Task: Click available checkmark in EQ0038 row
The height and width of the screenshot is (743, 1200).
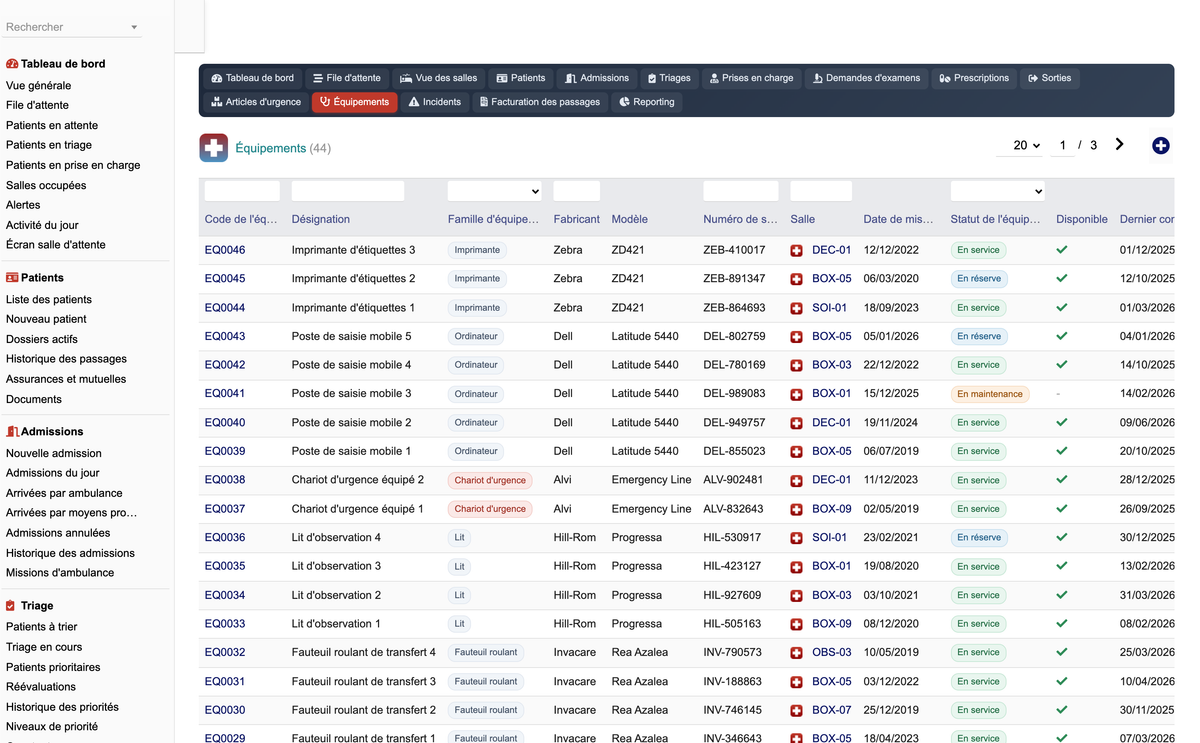Action: pyautogui.click(x=1062, y=480)
